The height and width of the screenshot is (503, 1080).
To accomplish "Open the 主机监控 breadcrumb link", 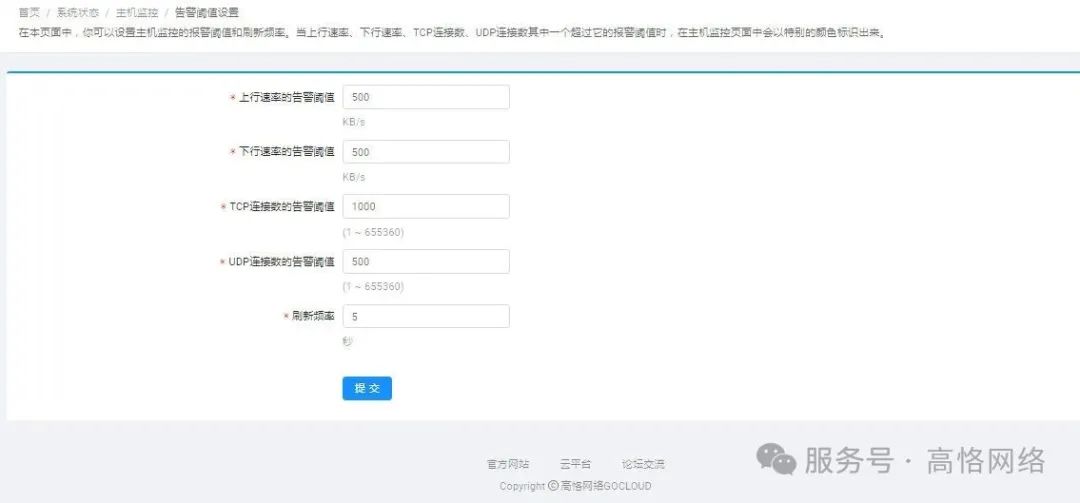I will (x=137, y=12).
